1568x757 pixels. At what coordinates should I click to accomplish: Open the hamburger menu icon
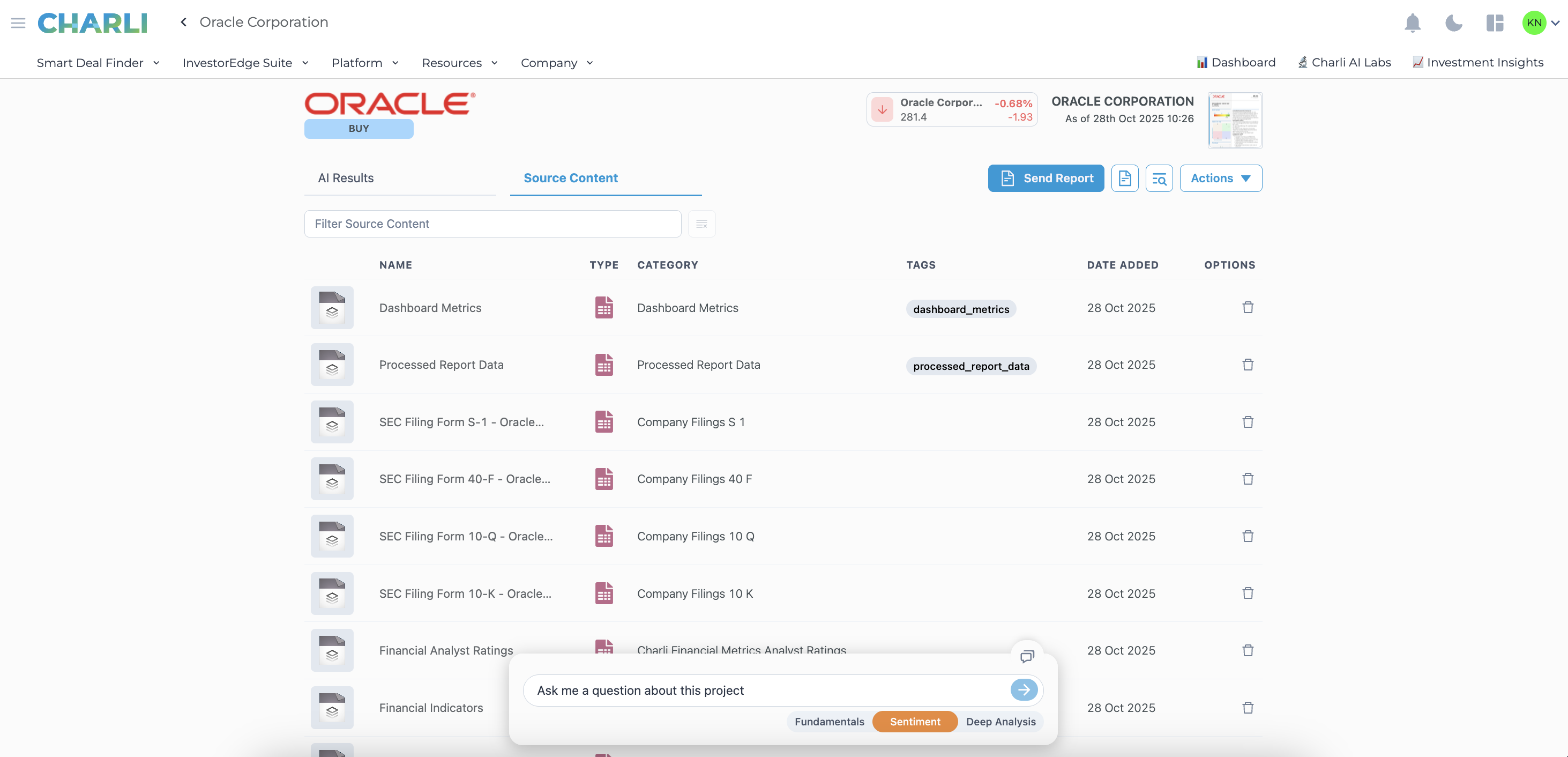click(x=18, y=23)
